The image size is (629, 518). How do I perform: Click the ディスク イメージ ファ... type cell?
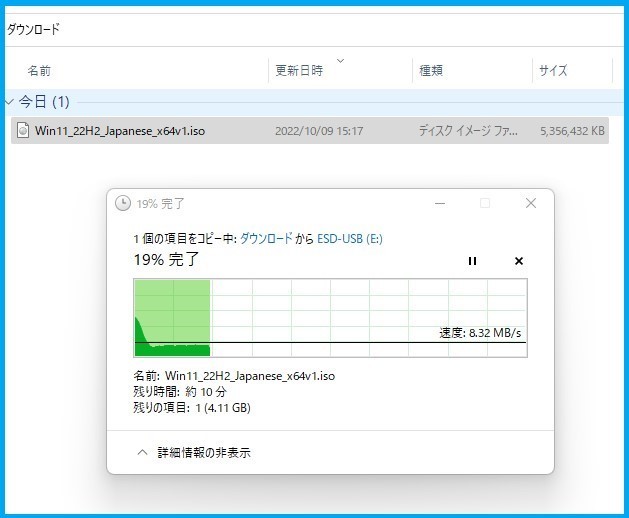click(x=468, y=131)
